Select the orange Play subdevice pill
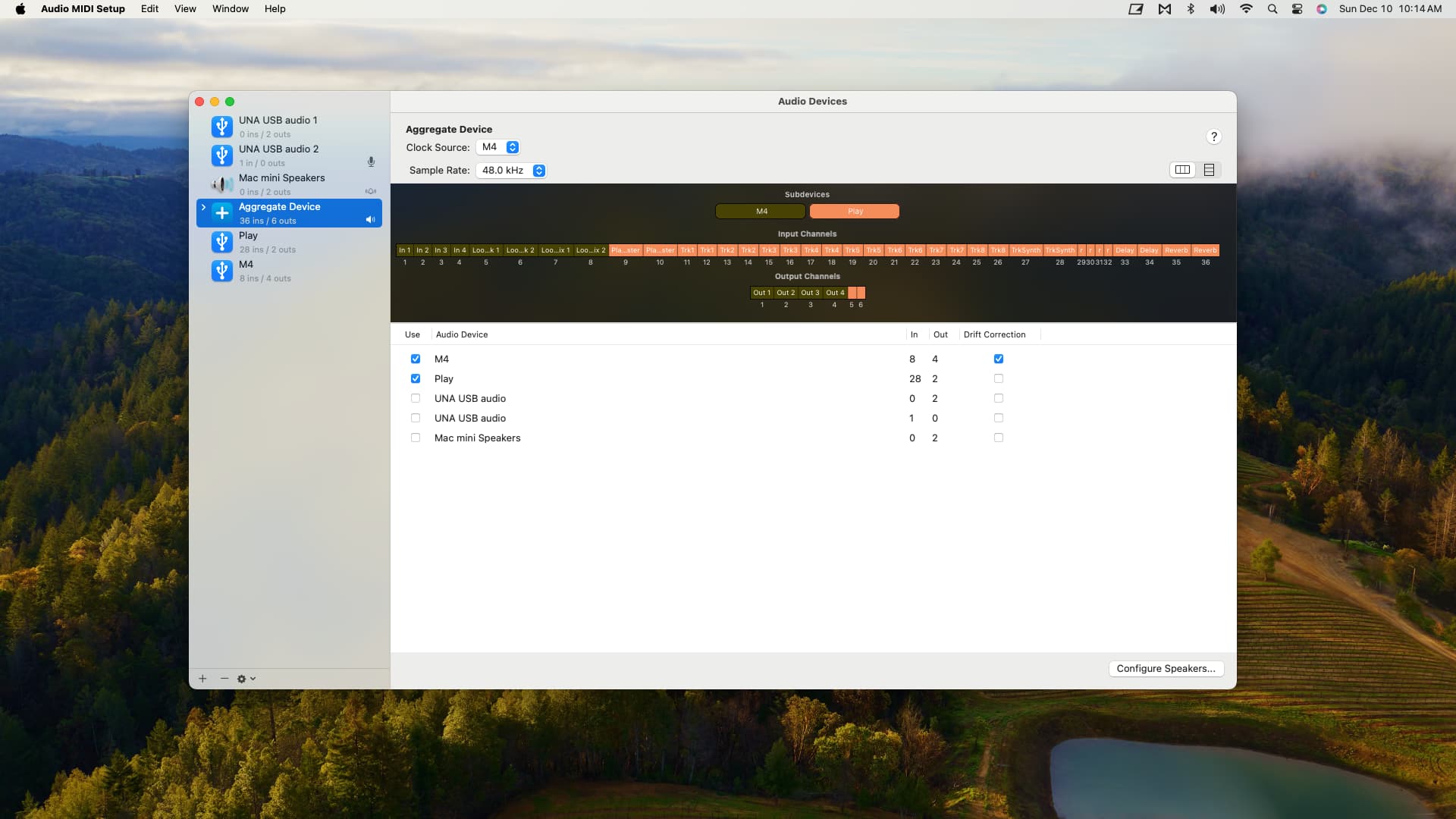Image resolution: width=1456 pixels, height=819 pixels. [x=855, y=211]
